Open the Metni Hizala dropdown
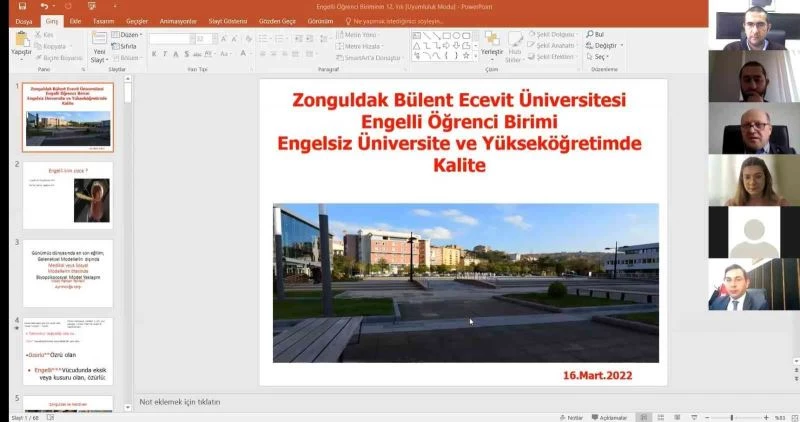 (x=360, y=46)
